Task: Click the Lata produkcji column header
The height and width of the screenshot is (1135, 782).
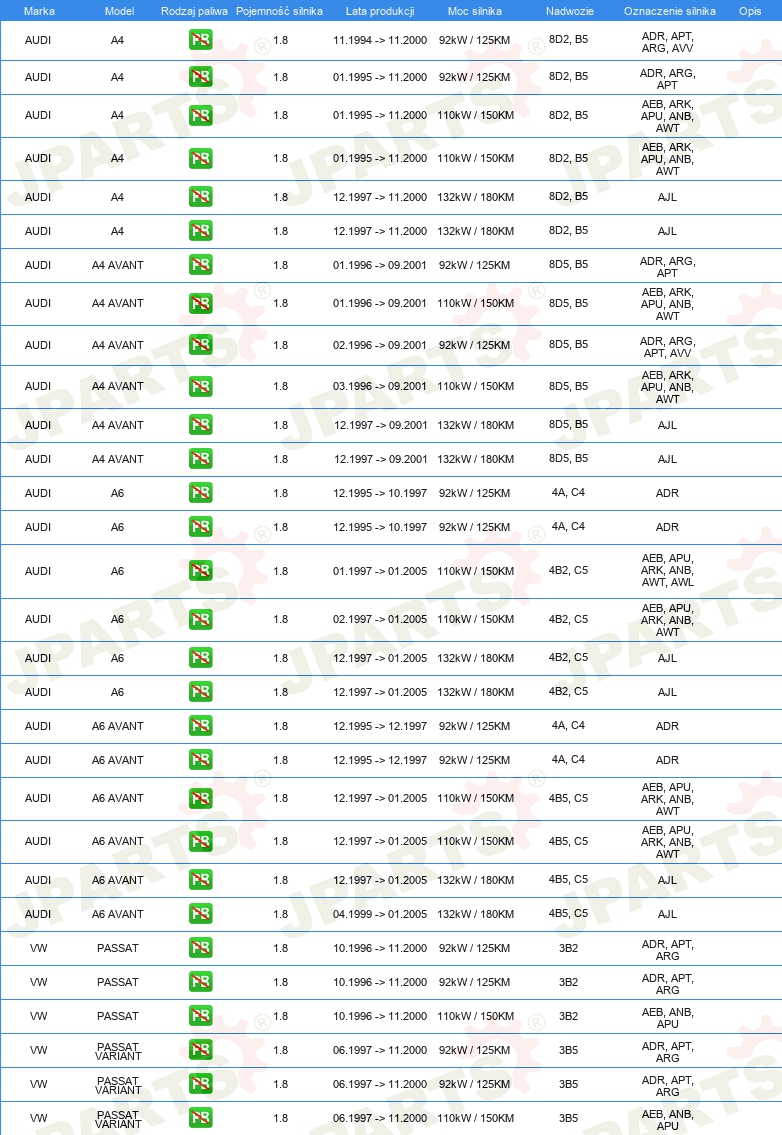Action: pyautogui.click(x=380, y=11)
